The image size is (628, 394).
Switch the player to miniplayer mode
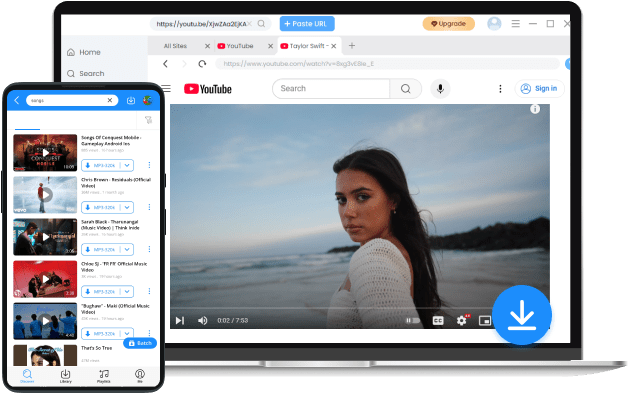[485, 321]
